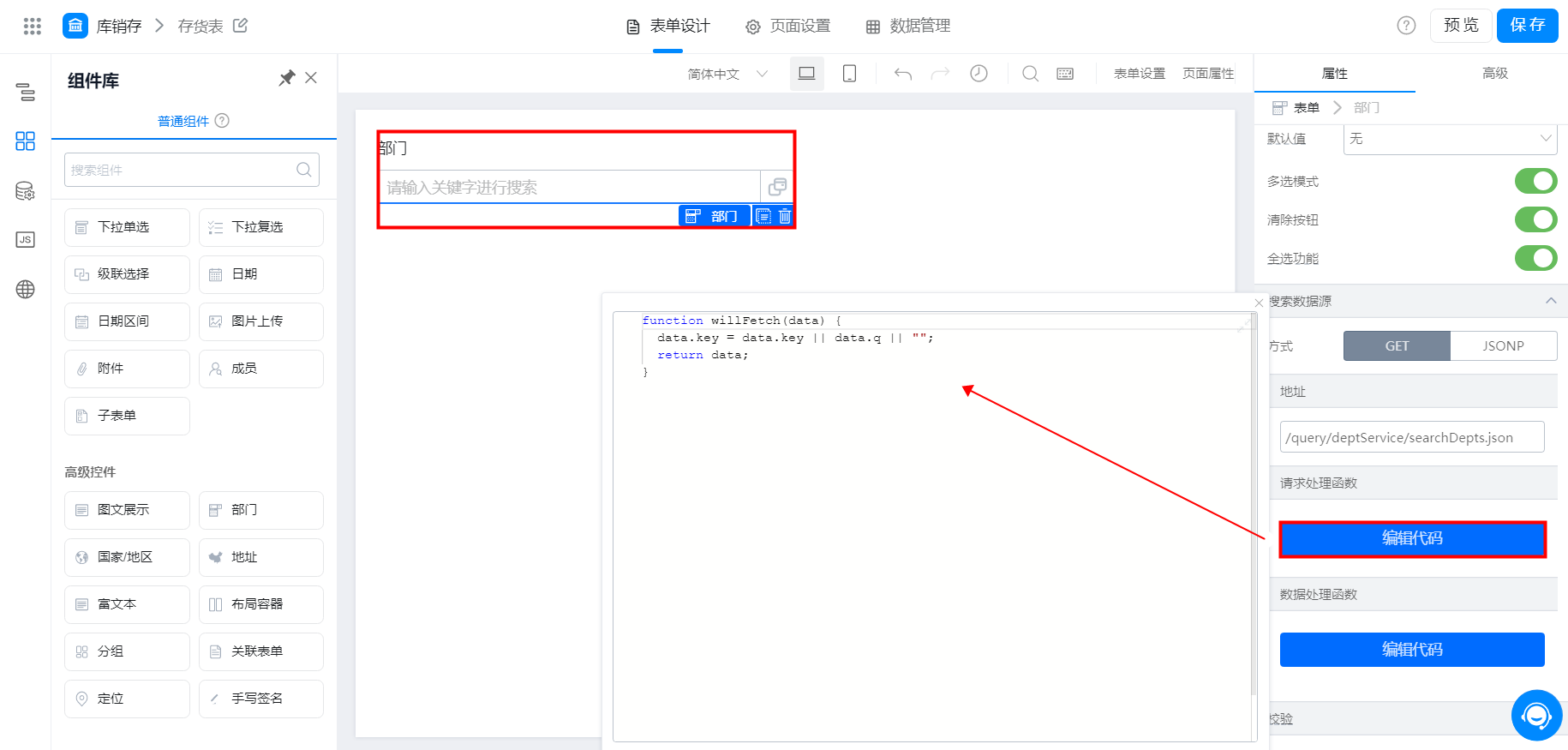Image resolution: width=1568 pixels, height=750 pixels.
Task: Click 编辑代码 under 数据处理函数
Action: [x=1412, y=650]
